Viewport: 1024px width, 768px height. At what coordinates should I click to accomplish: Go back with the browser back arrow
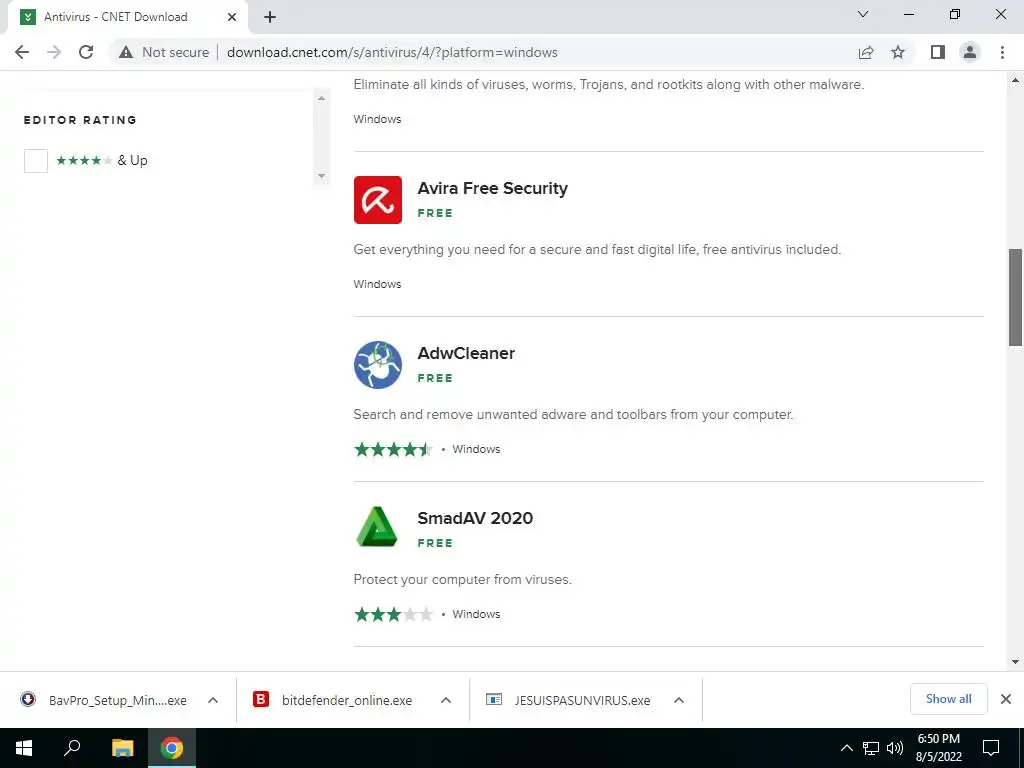[x=22, y=52]
